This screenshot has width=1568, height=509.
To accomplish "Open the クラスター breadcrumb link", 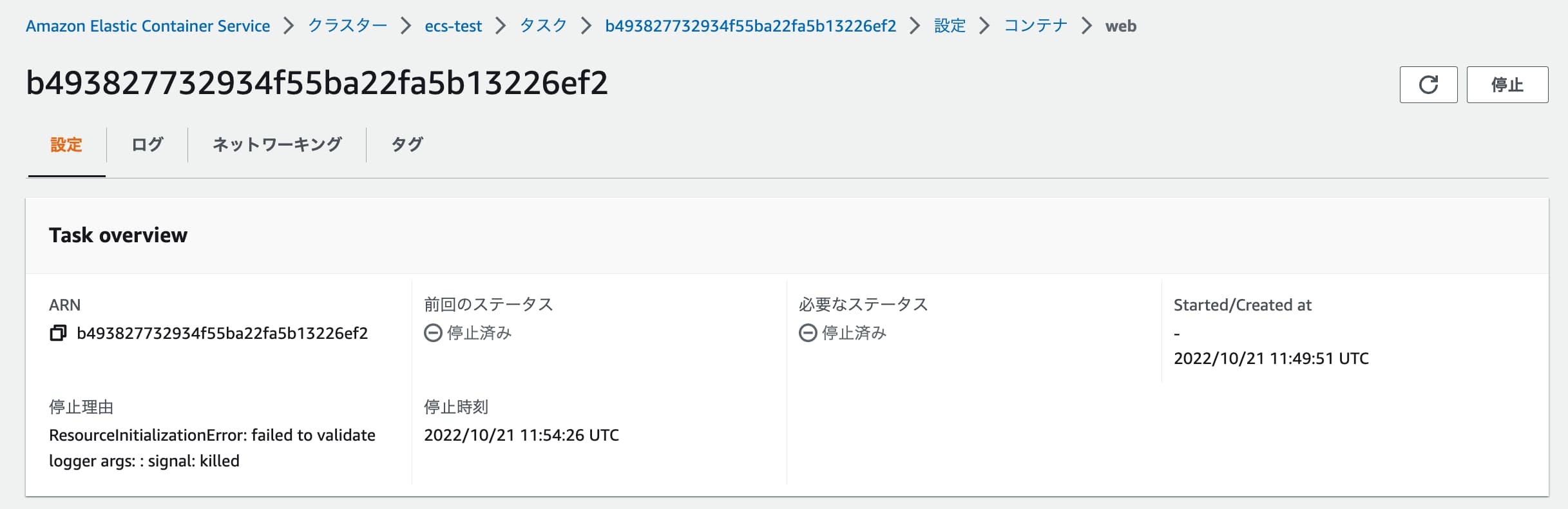I will [347, 26].
